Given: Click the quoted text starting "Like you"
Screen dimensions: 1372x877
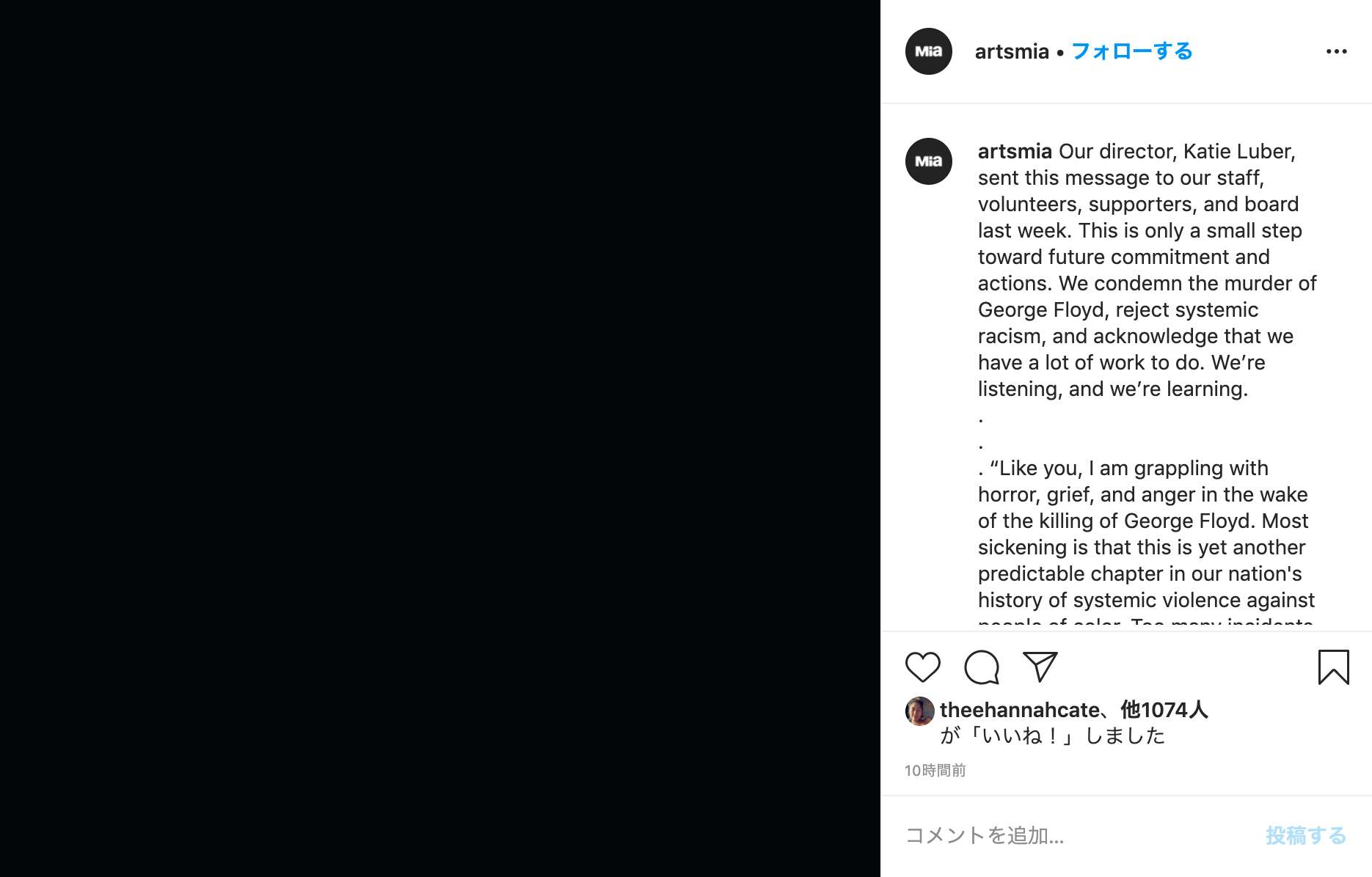Looking at the screenshot, I should (1145, 534).
